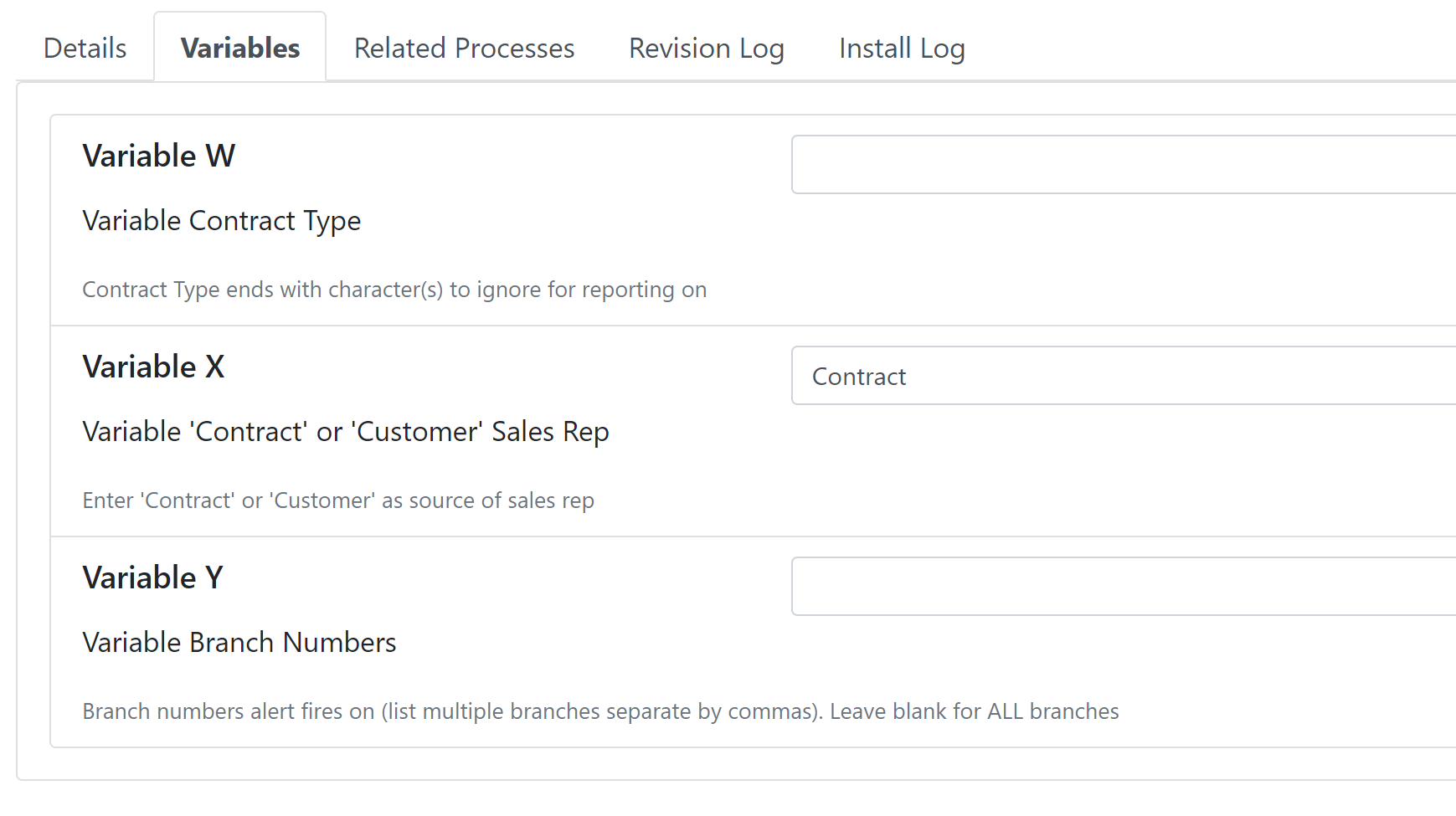Viewport: 1456px width, 816px height.
Task: Click the Variable Contract Type label
Action: pos(222,221)
